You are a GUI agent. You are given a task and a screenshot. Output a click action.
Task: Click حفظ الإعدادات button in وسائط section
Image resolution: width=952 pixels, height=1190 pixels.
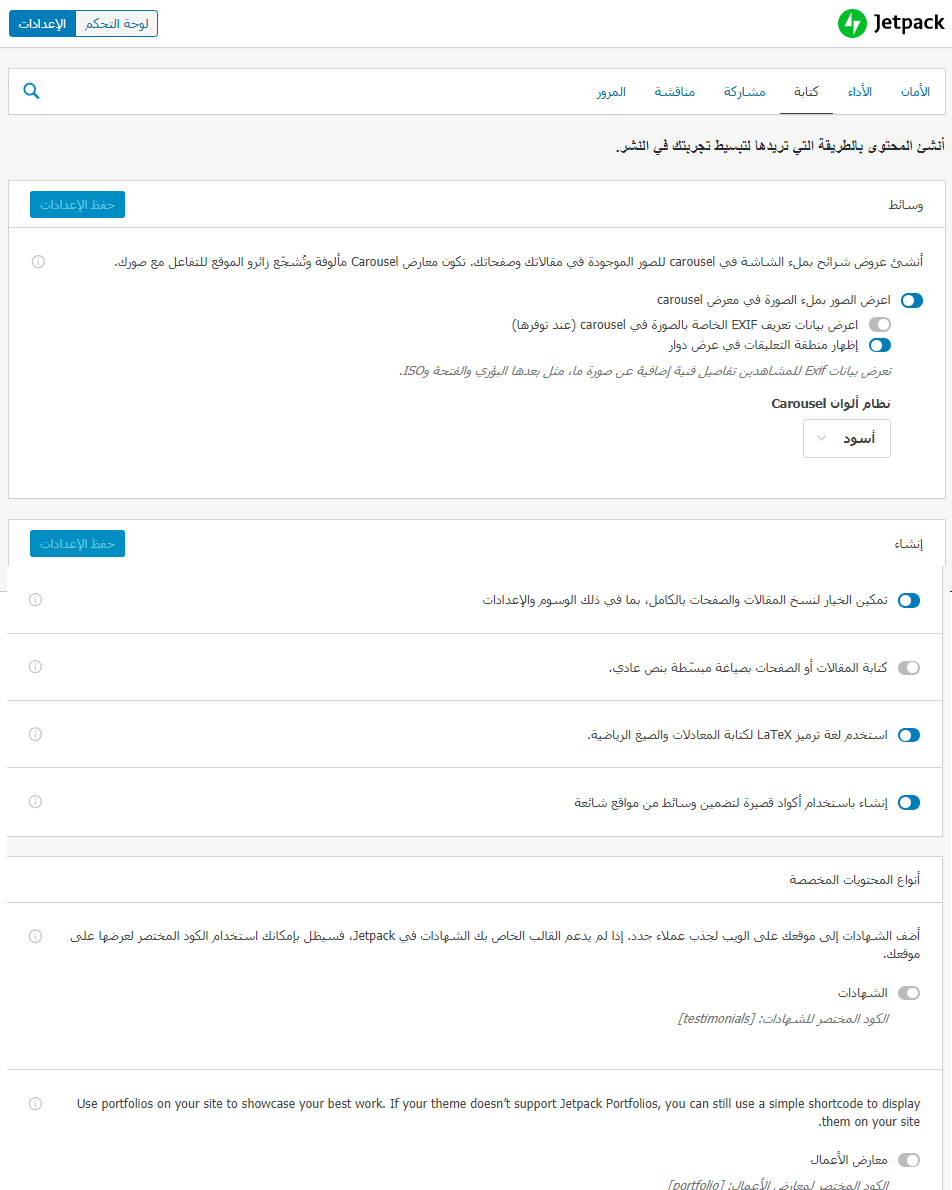pyautogui.click(x=77, y=204)
